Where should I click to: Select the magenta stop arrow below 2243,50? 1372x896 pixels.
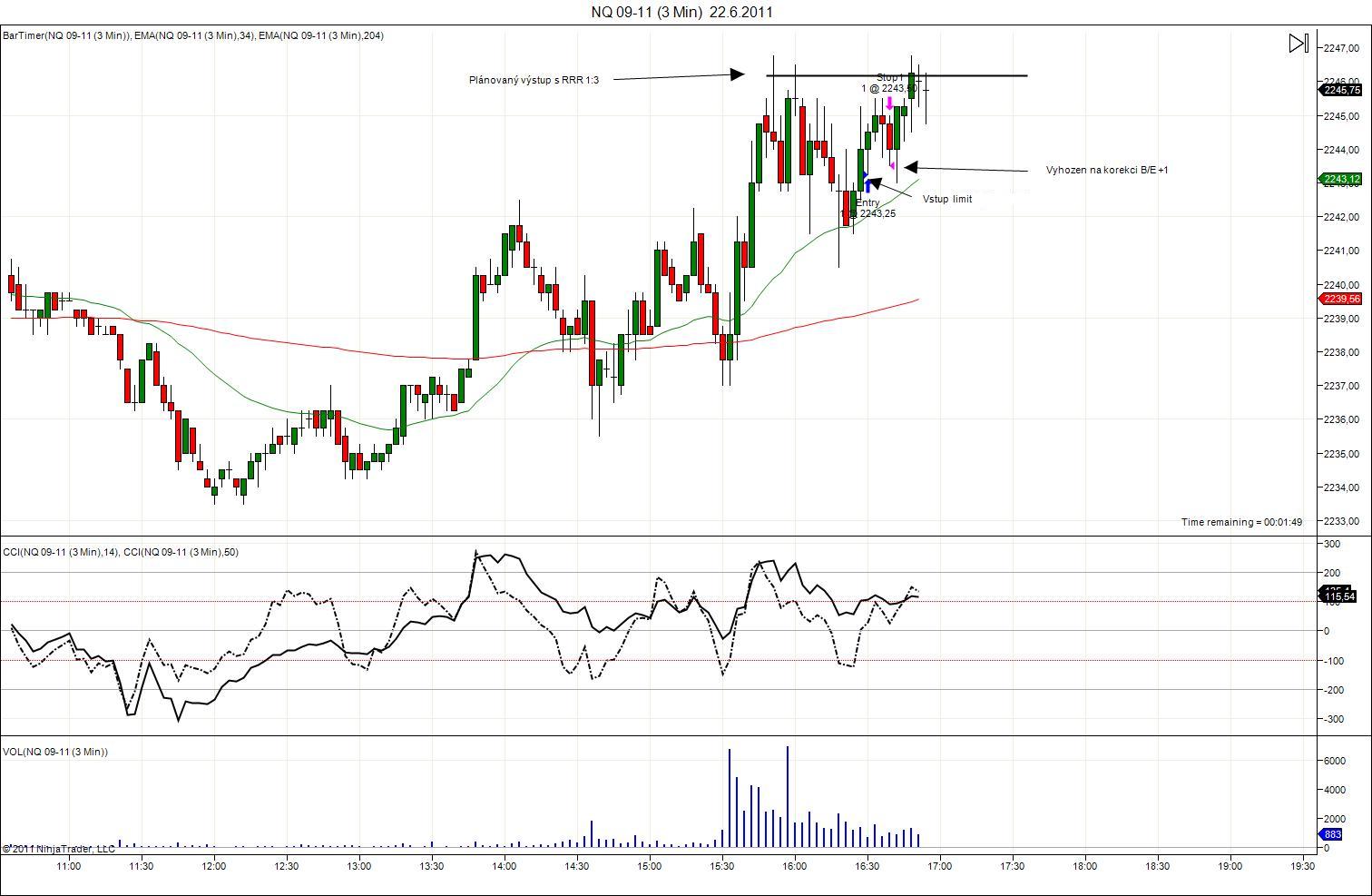tap(889, 103)
